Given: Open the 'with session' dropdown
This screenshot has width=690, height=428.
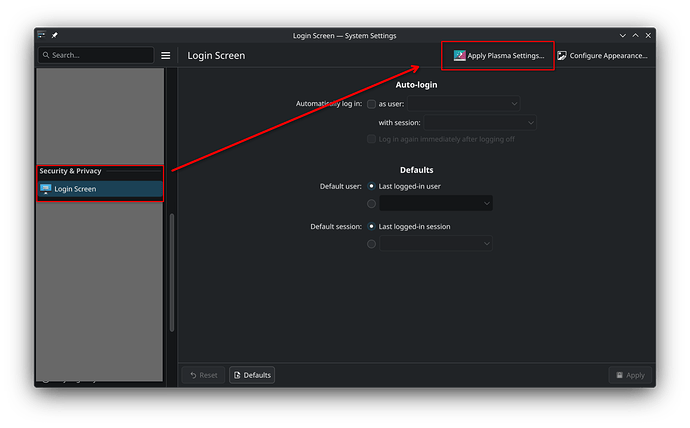Looking at the screenshot, I should pyautogui.click(x=480, y=122).
